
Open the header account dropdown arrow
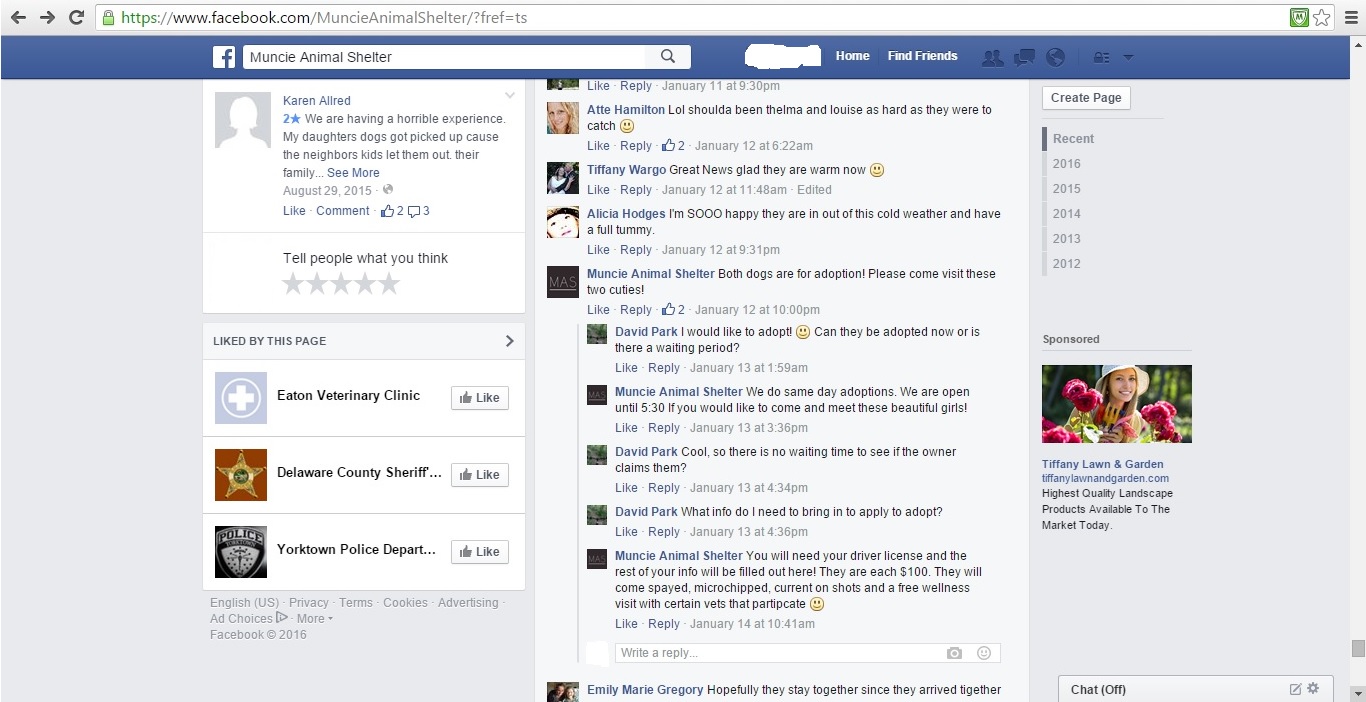point(1128,57)
